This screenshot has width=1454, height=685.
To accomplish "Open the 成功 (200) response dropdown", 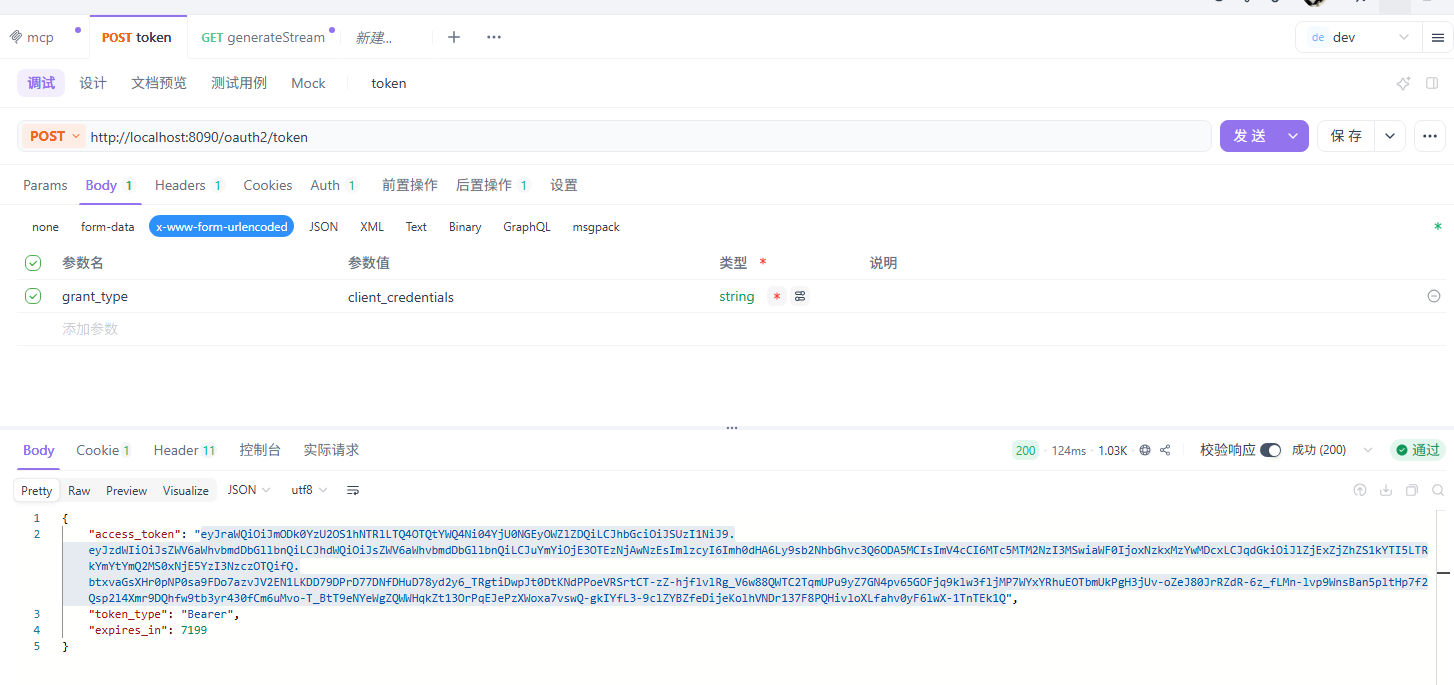I will pyautogui.click(x=1333, y=450).
